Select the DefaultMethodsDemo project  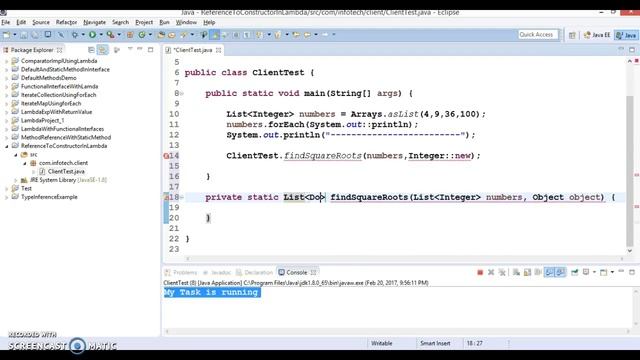coord(48,78)
